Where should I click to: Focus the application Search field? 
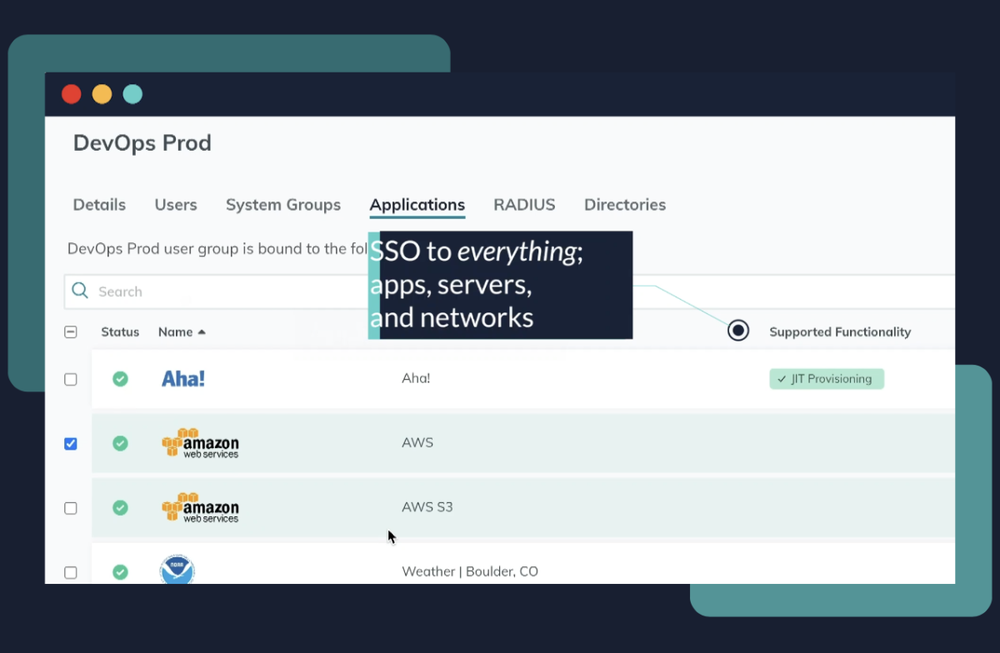click(x=230, y=292)
